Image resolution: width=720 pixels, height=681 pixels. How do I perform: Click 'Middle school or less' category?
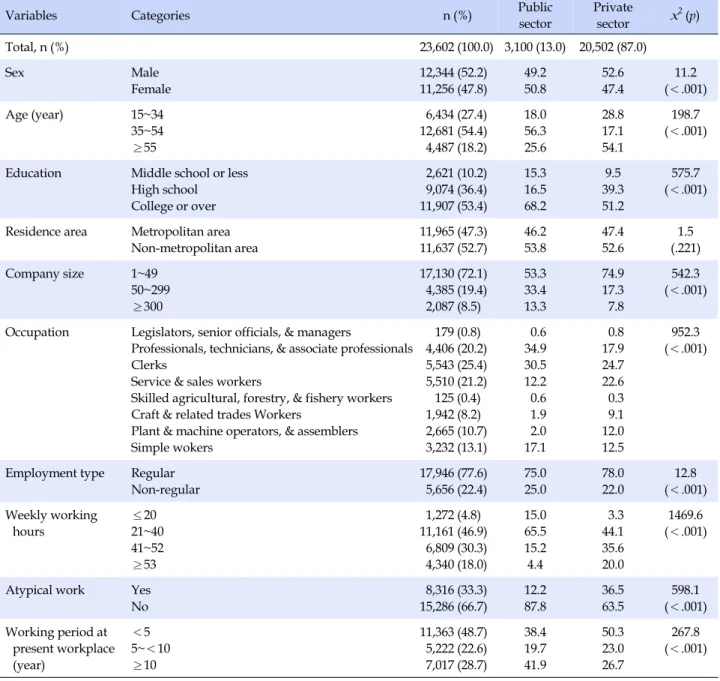(x=189, y=173)
